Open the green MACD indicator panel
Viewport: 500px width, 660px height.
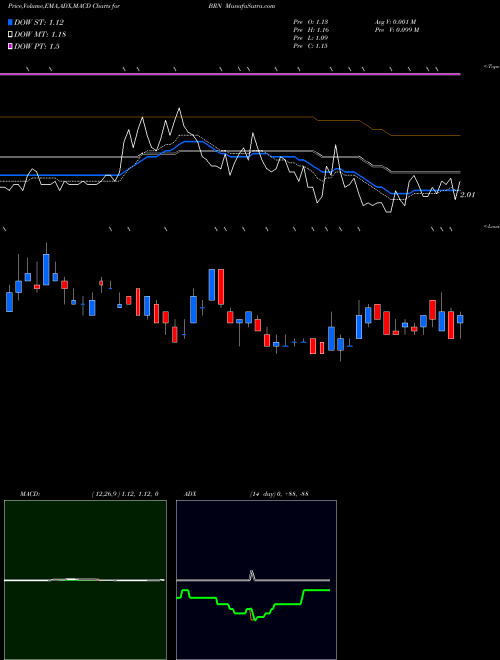pos(85,580)
